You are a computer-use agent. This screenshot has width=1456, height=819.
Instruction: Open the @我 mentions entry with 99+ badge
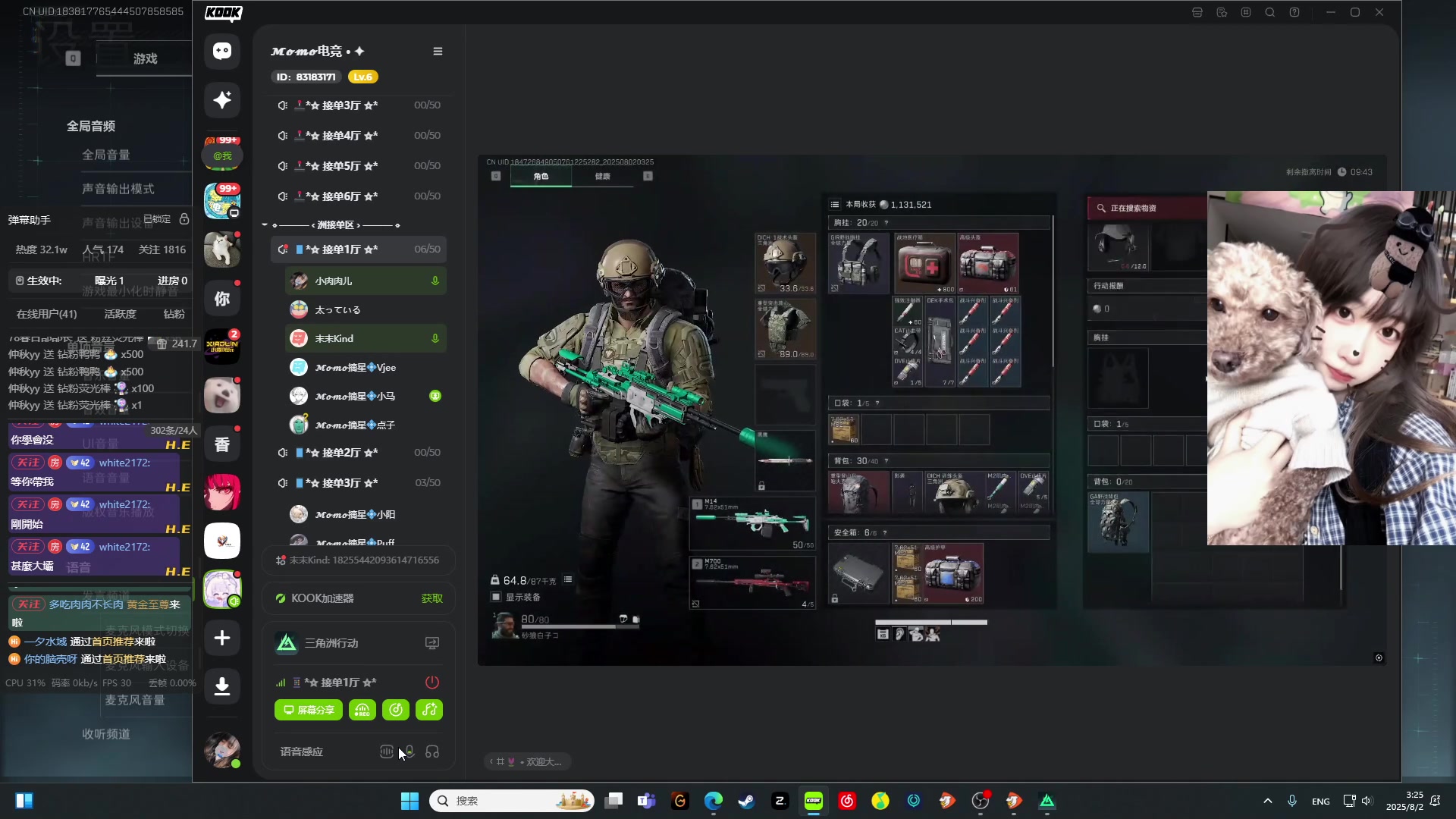coord(222,154)
